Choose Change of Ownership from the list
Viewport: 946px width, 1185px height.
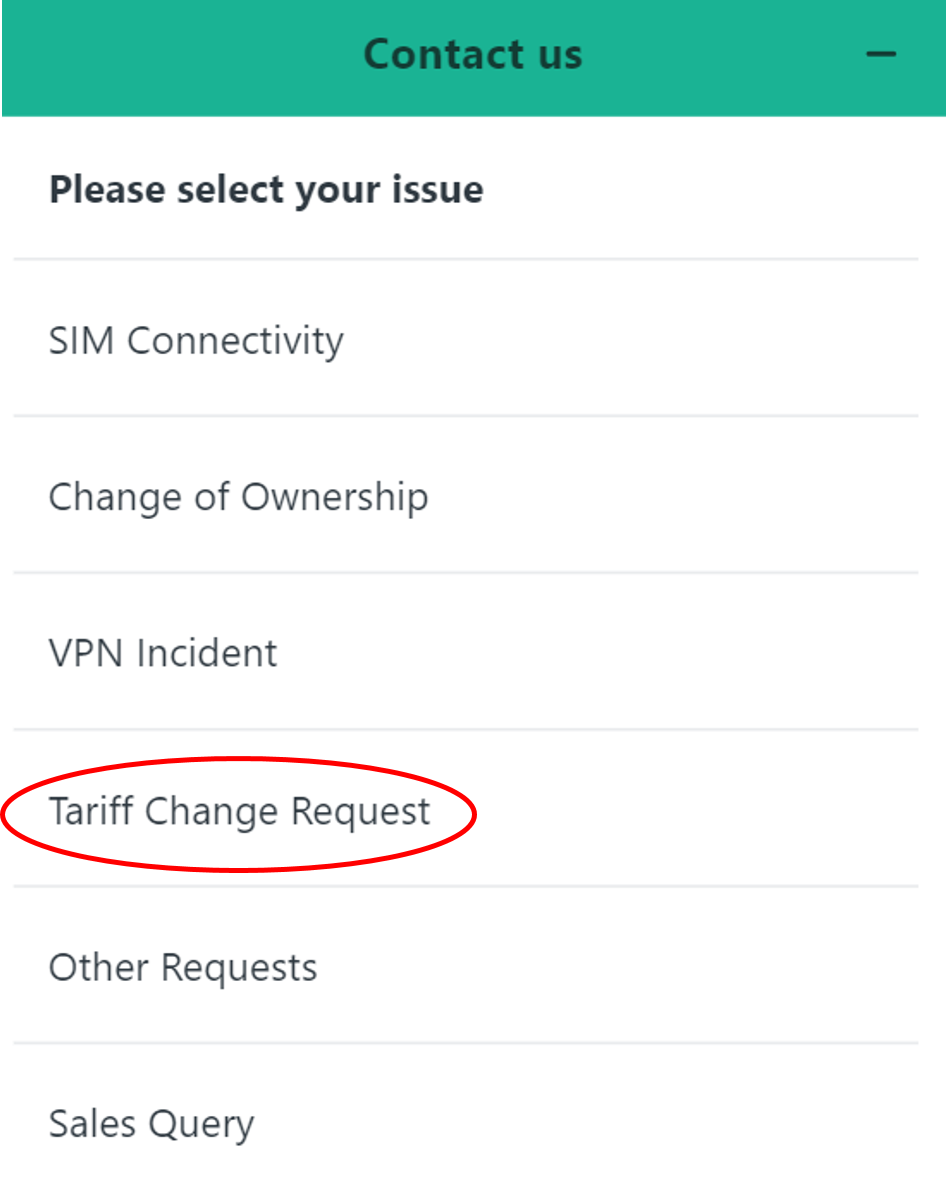tap(238, 496)
